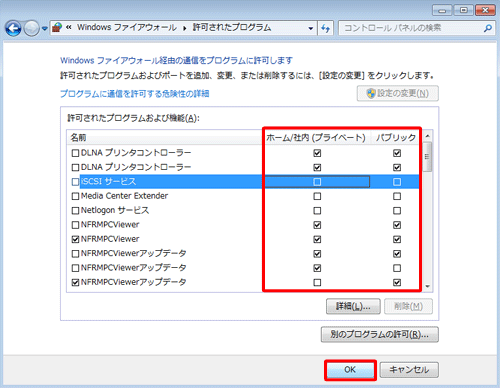Open 詳細(L)... for the selected program
Screen dimensions: 500x388
coord(353,306)
